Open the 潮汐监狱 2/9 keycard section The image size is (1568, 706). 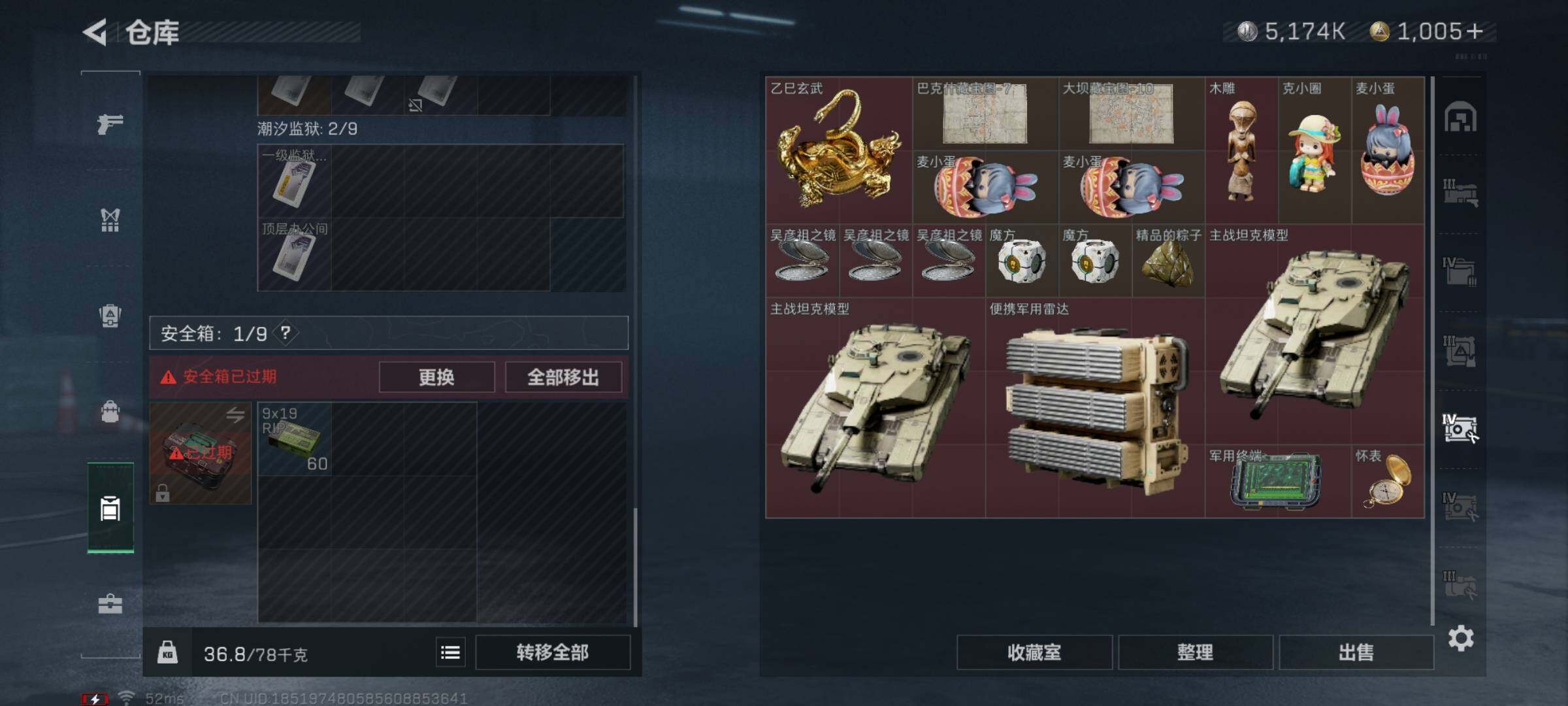(307, 129)
